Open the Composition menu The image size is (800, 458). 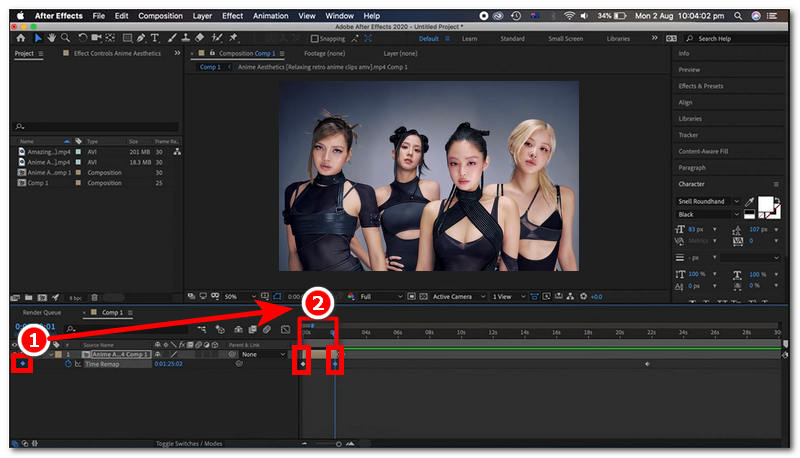[160, 16]
